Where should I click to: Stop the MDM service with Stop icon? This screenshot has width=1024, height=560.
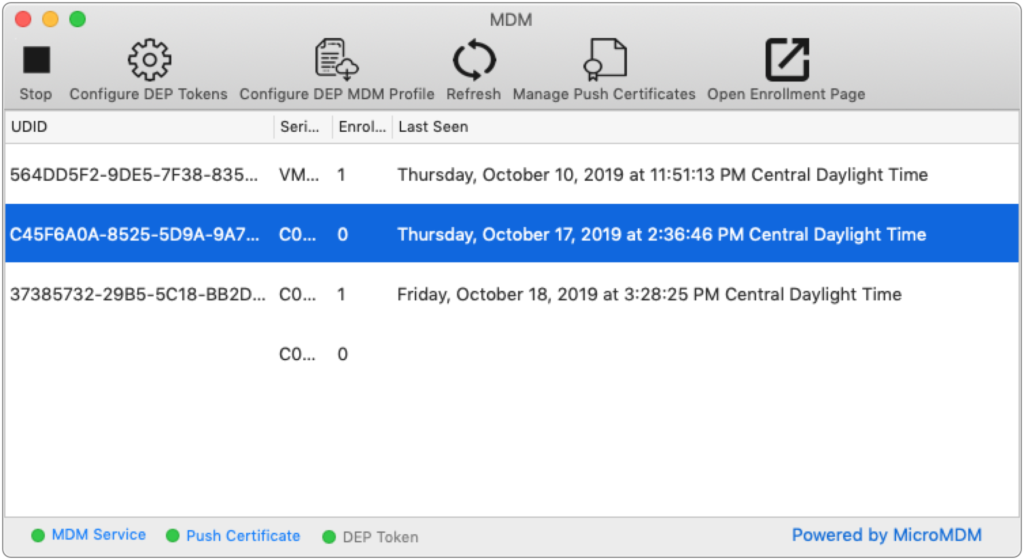point(36,60)
